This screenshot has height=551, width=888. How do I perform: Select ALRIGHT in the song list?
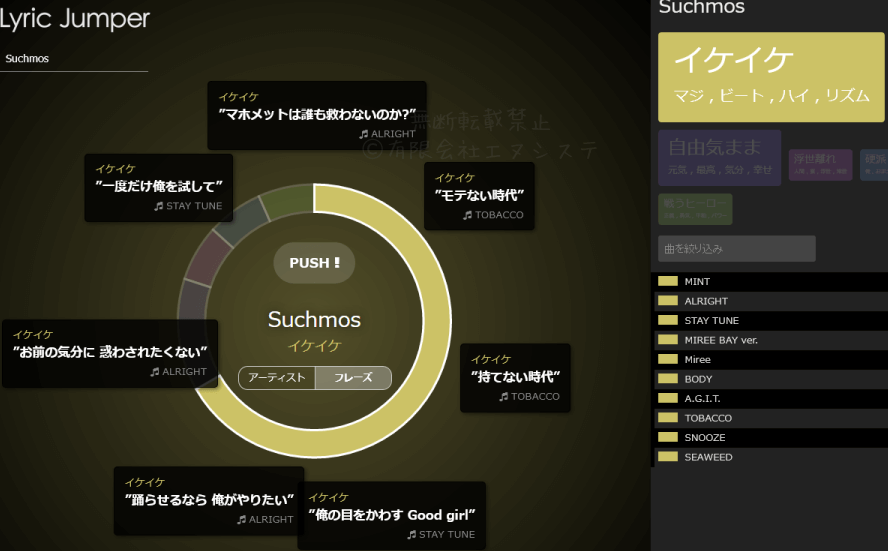pyautogui.click(x=771, y=301)
